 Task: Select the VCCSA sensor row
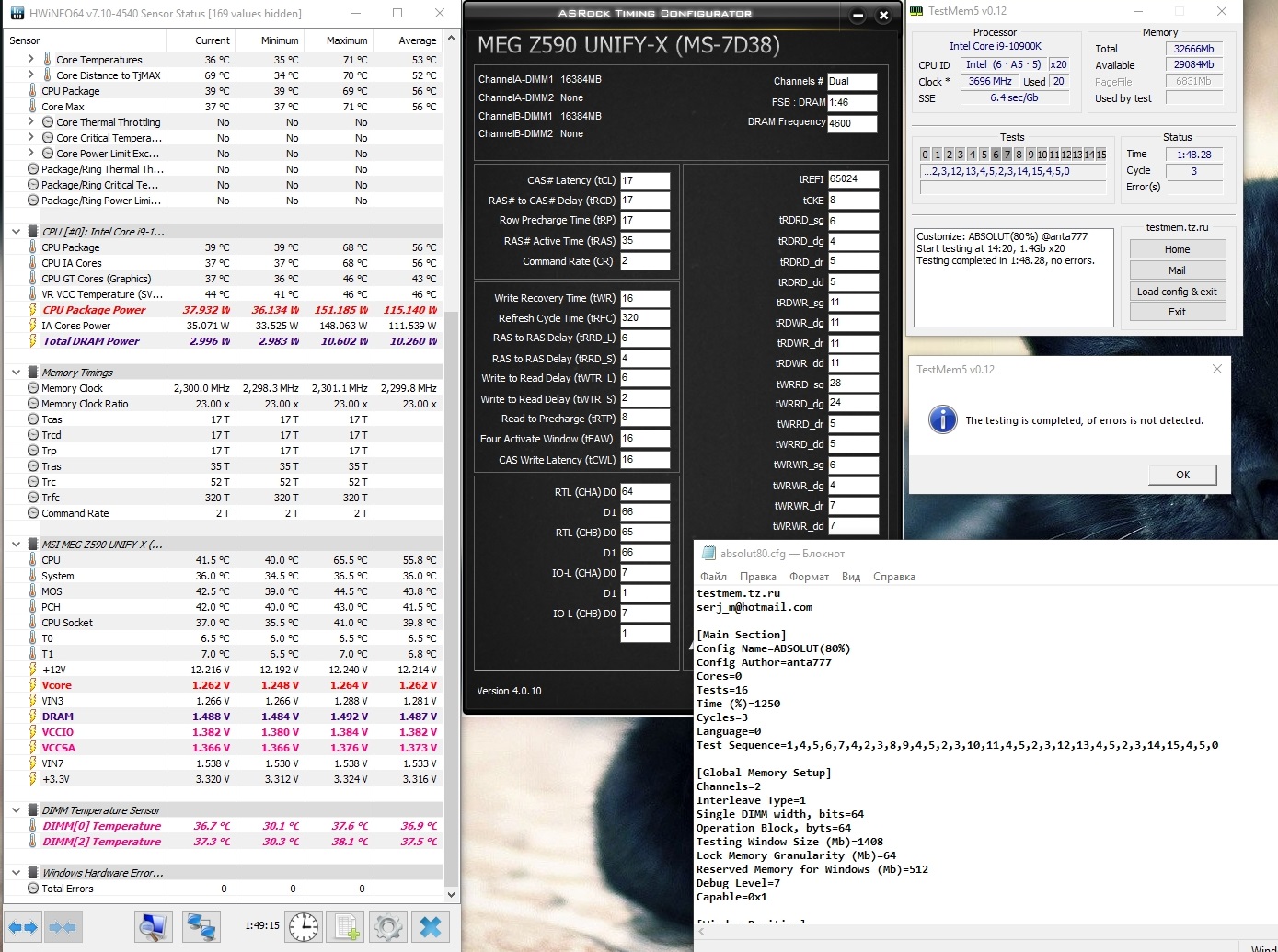click(x=224, y=748)
